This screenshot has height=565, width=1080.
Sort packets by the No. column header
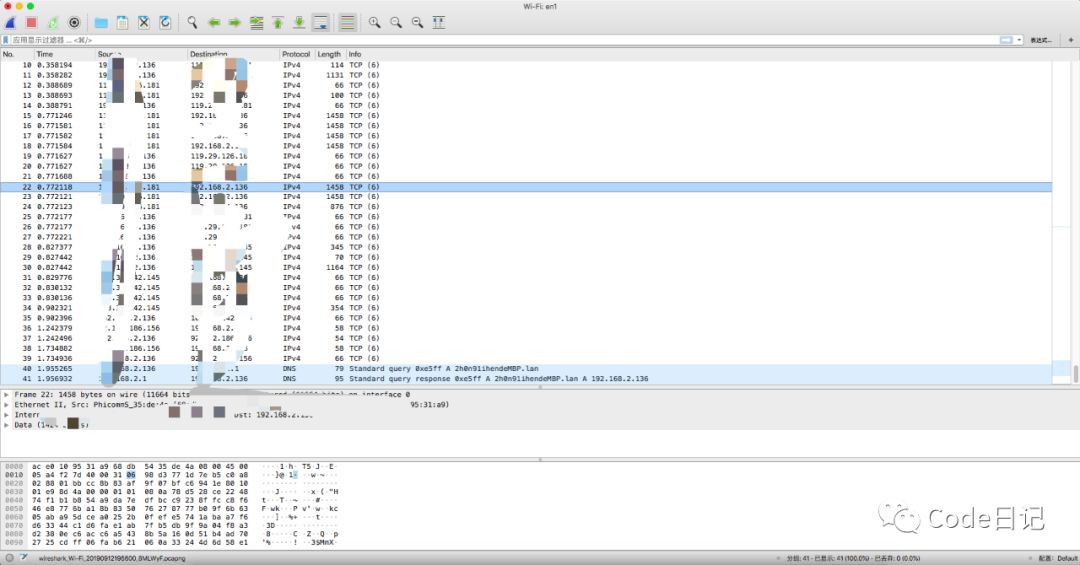[x=17, y=54]
